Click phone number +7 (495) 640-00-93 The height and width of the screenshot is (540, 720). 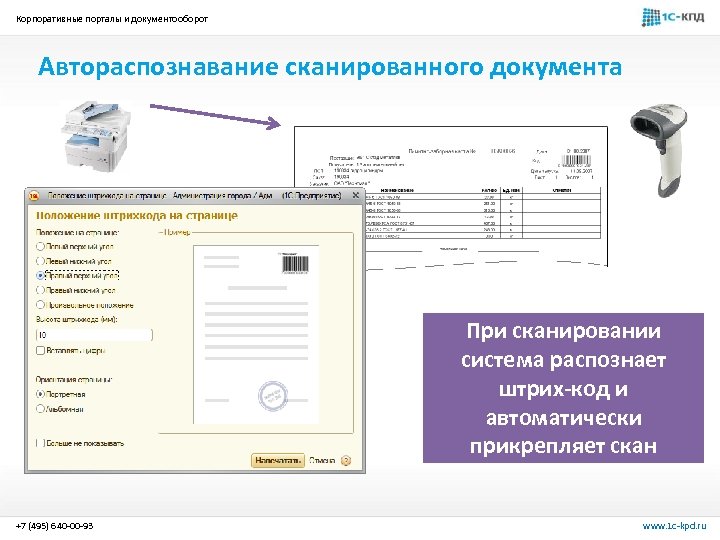coord(55,526)
